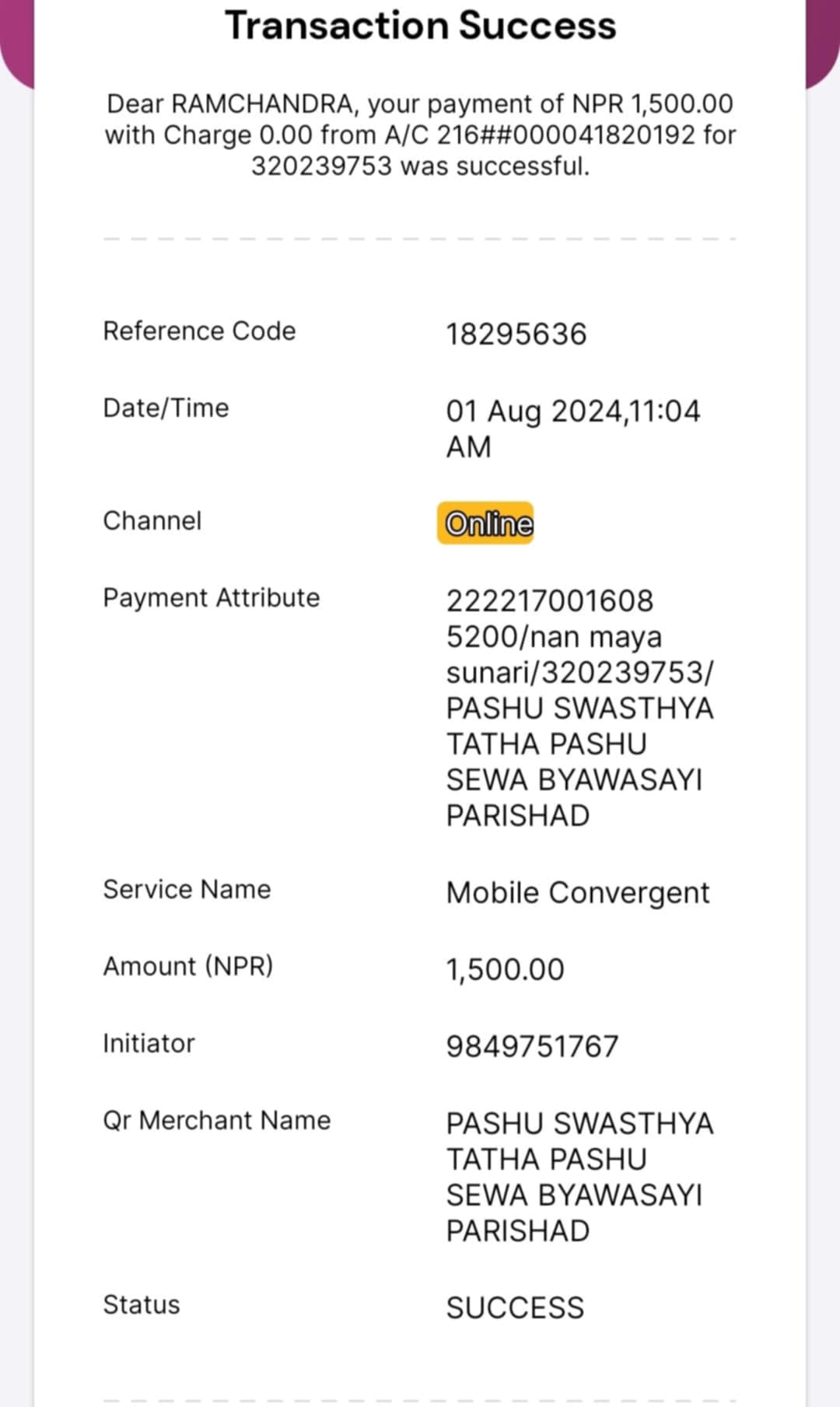
Task: Select initiator number 9849751767
Action: [533, 1047]
